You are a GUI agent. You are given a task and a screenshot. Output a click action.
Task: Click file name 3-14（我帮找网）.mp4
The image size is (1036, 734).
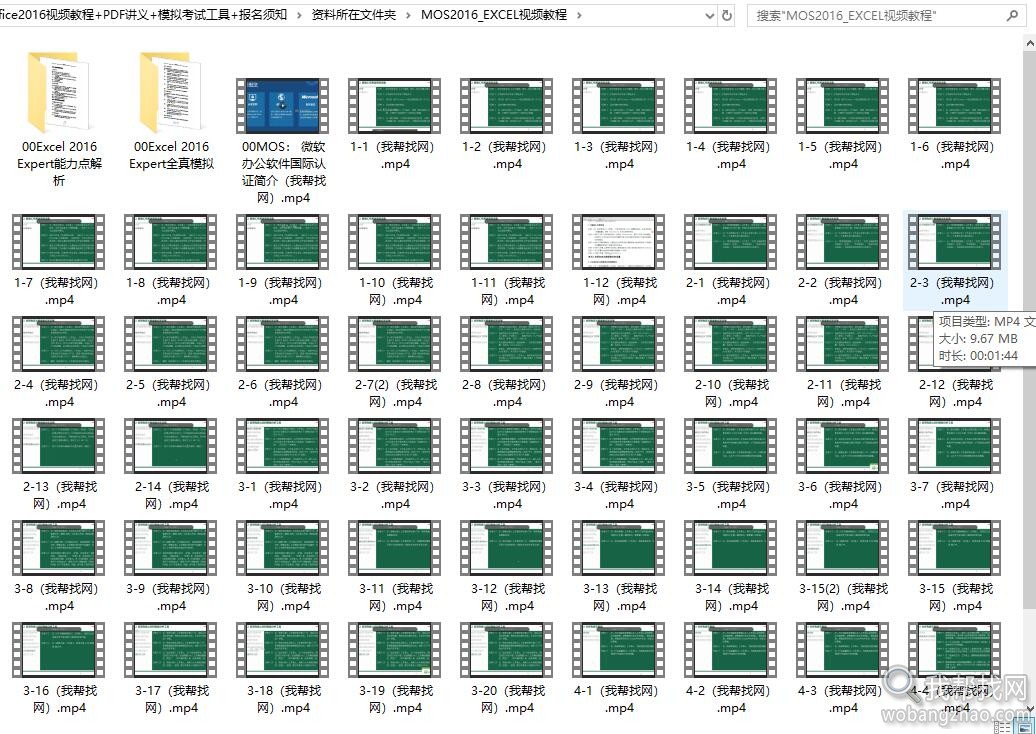pos(731,597)
